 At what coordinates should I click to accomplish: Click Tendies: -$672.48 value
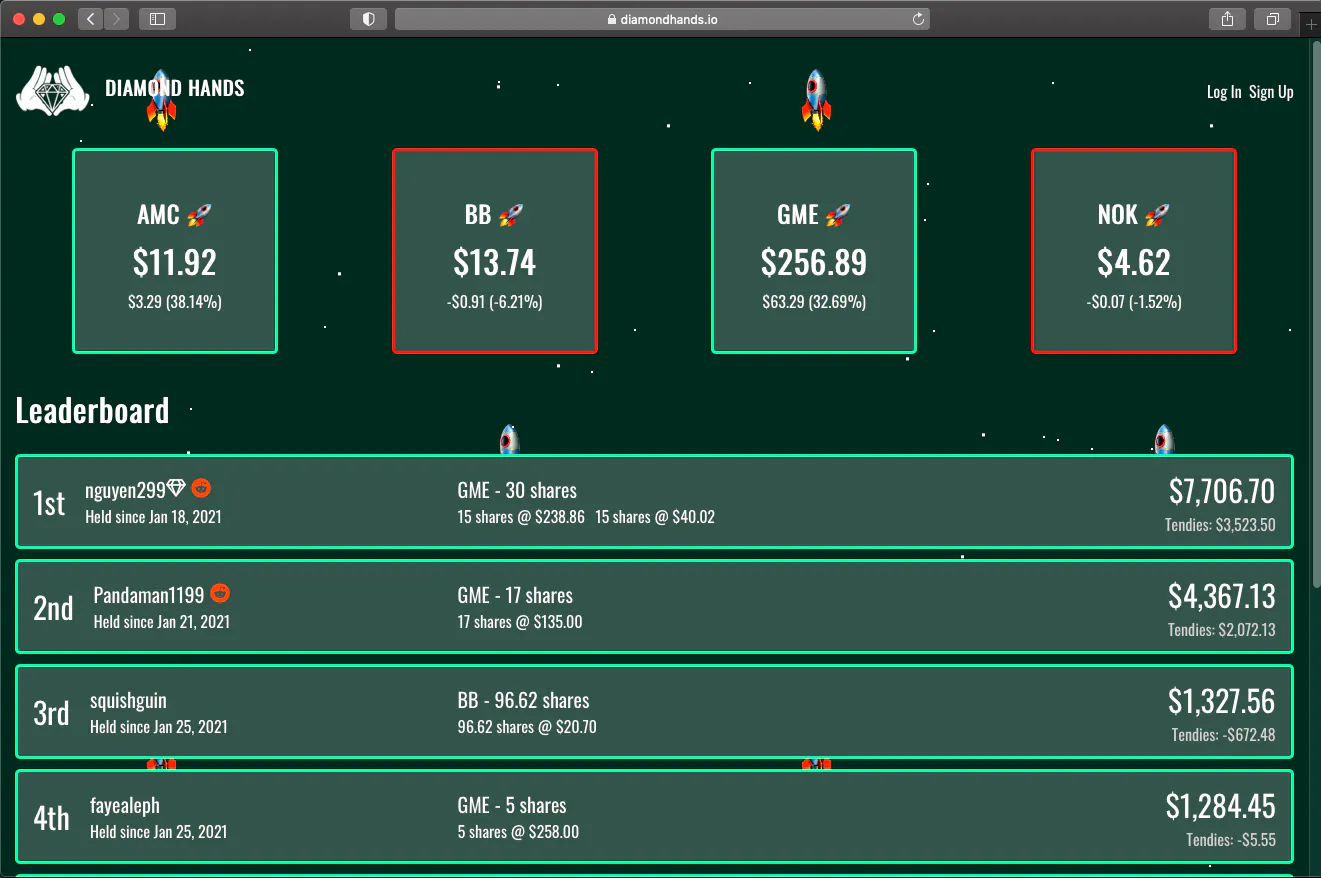(x=1224, y=734)
